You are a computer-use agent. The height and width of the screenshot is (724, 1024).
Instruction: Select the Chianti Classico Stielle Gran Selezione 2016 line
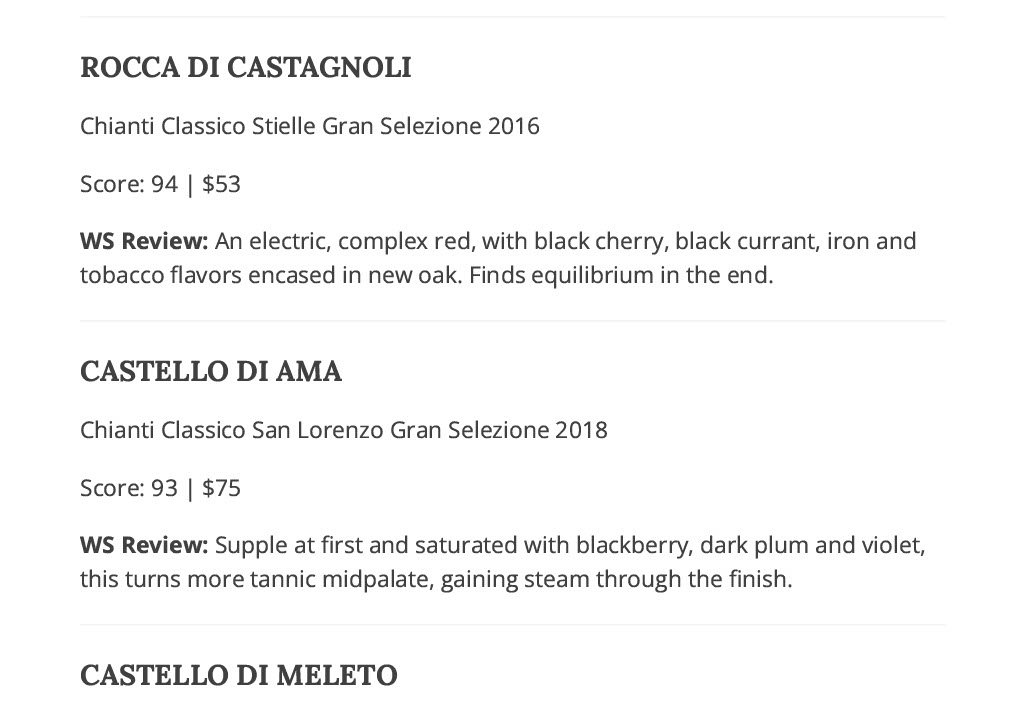coord(310,125)
